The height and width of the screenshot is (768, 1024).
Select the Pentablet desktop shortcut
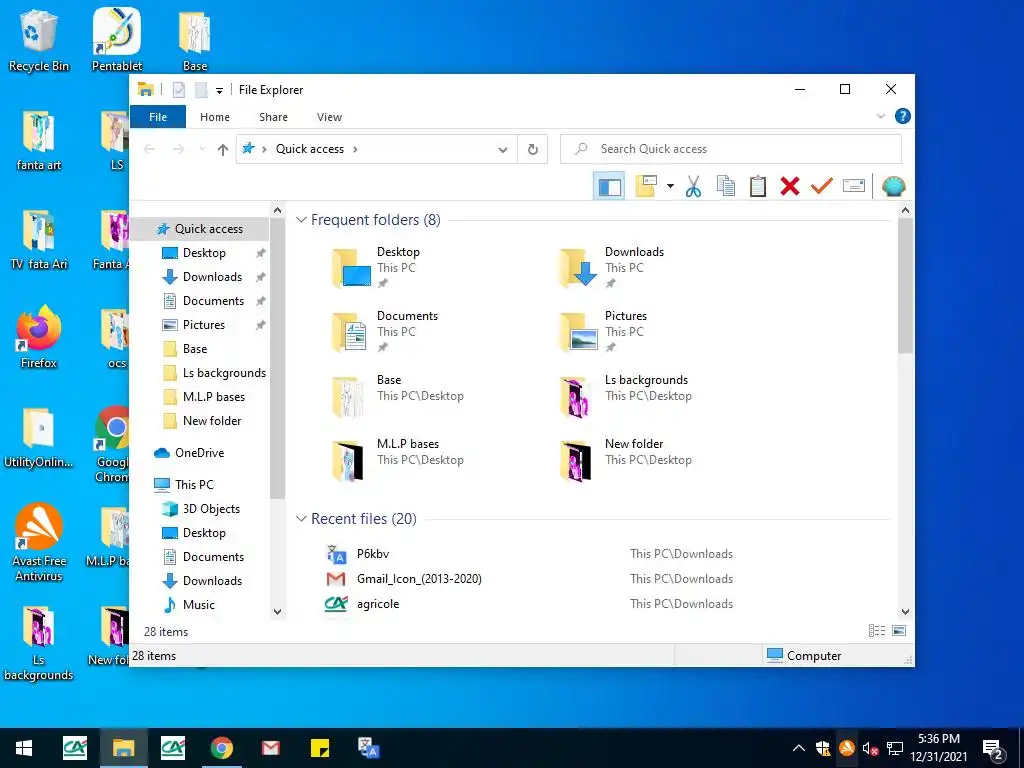pos(116,40)
